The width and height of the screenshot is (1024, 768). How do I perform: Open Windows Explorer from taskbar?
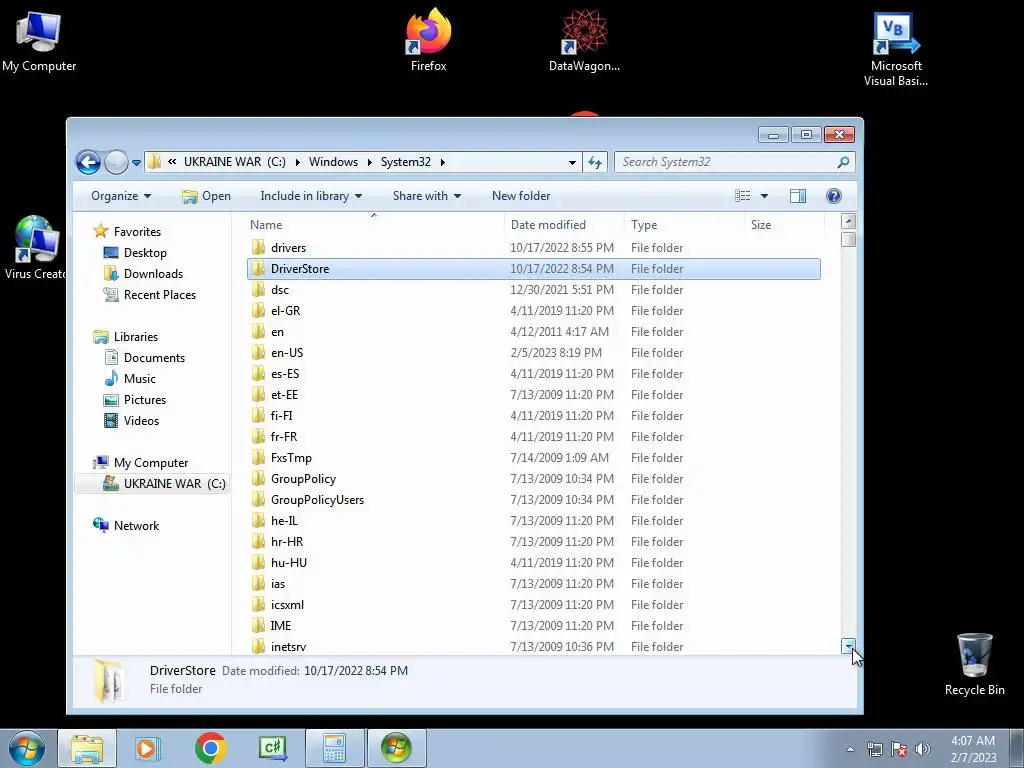pos(87,748)
